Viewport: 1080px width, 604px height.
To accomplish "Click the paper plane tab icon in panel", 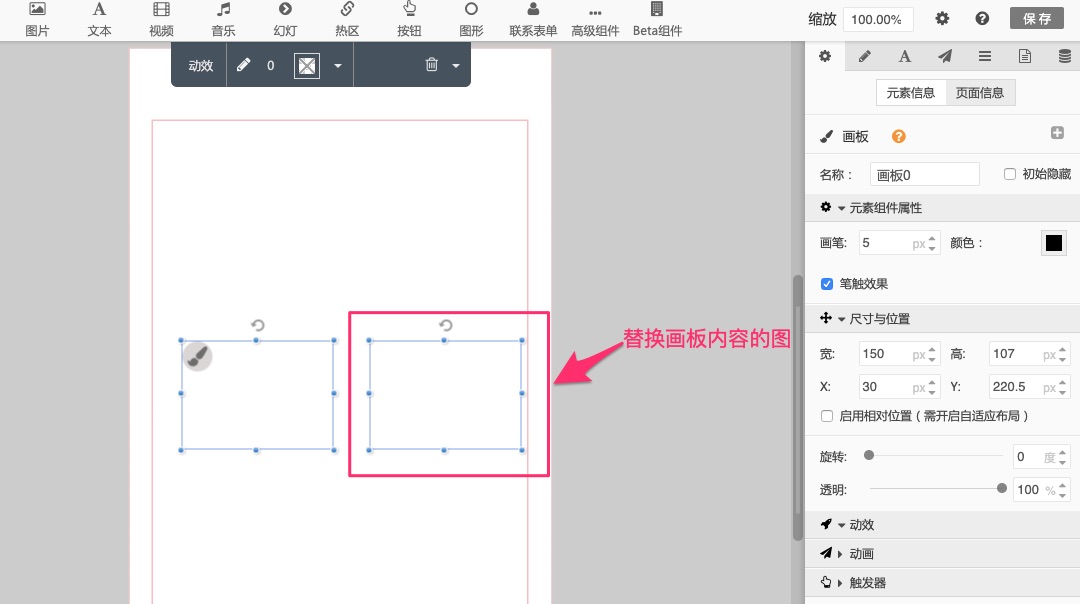I will 944,56.
